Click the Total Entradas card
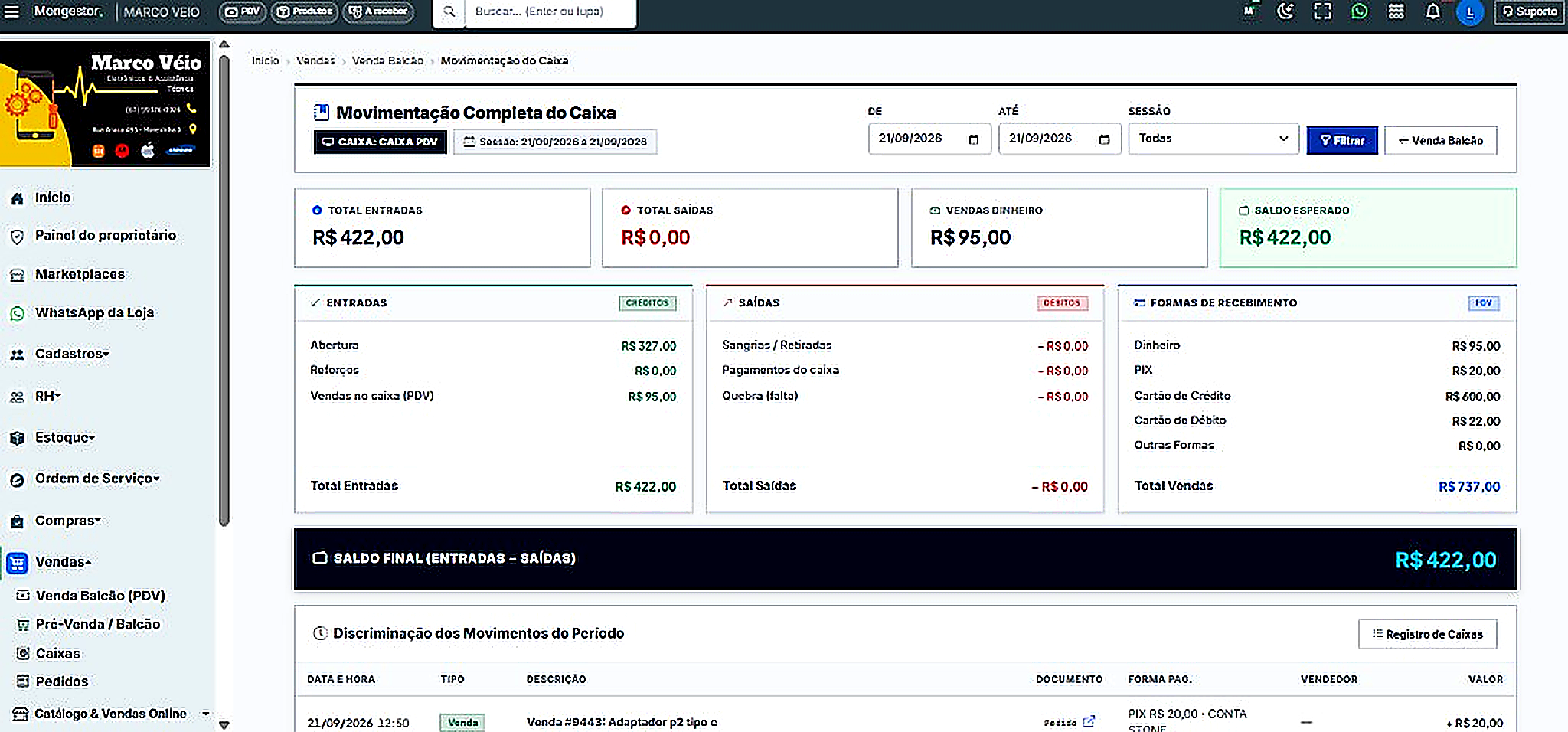The height and width of the screenshot is (732, 1568). coord(443,227)
